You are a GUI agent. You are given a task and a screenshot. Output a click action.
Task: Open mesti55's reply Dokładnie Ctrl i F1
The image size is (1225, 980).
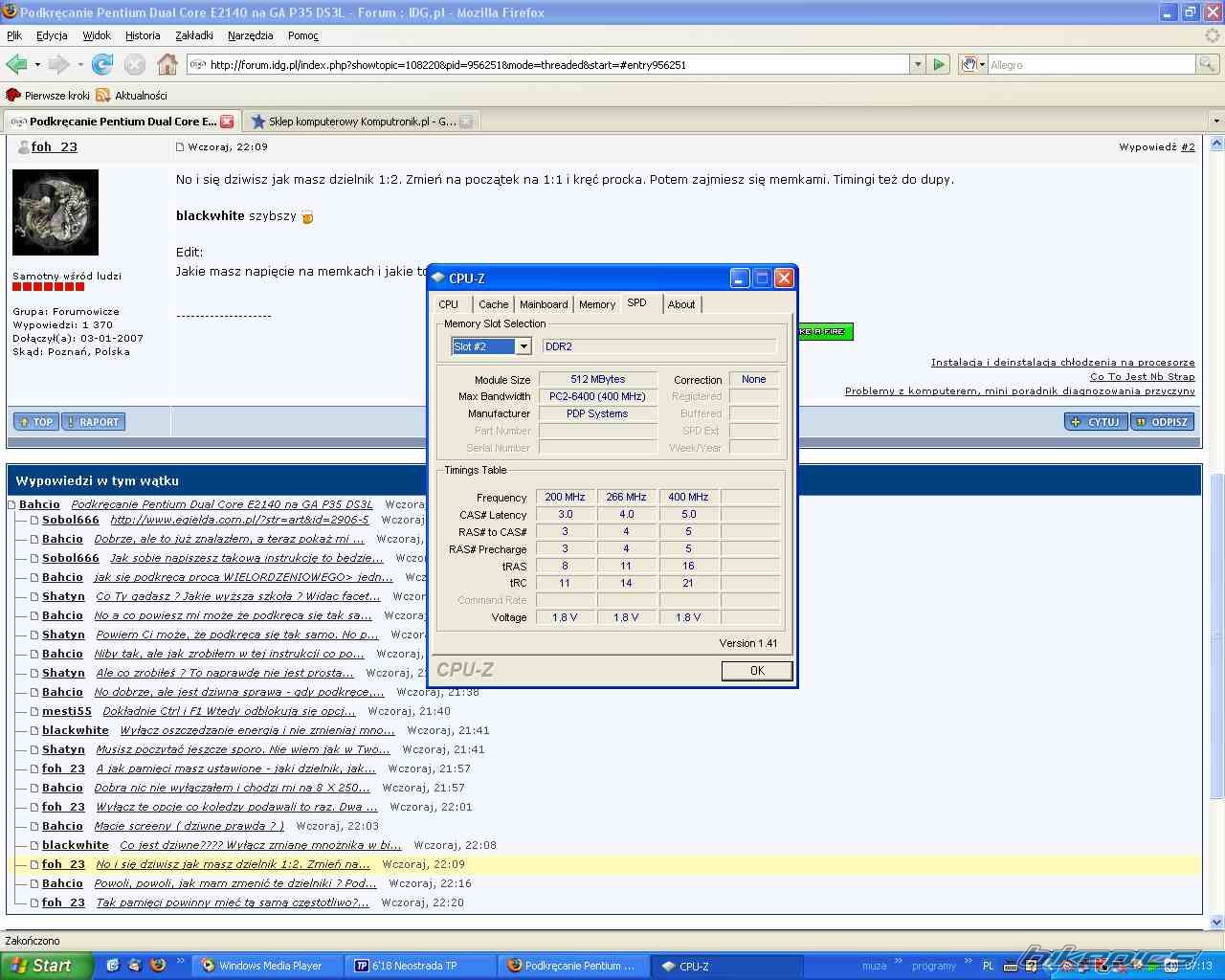(229, 711)
